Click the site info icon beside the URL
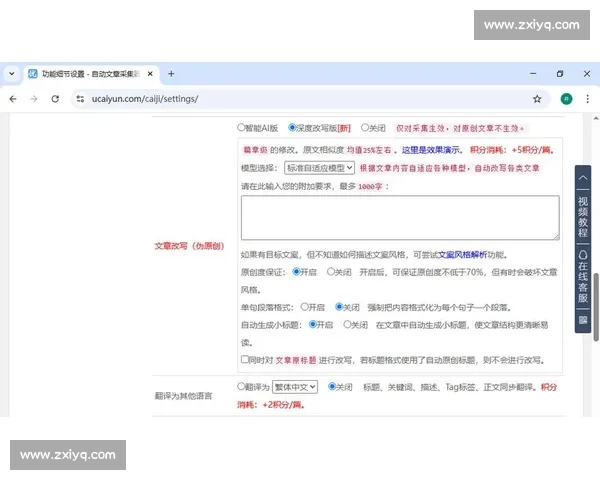 click(81, 99)
